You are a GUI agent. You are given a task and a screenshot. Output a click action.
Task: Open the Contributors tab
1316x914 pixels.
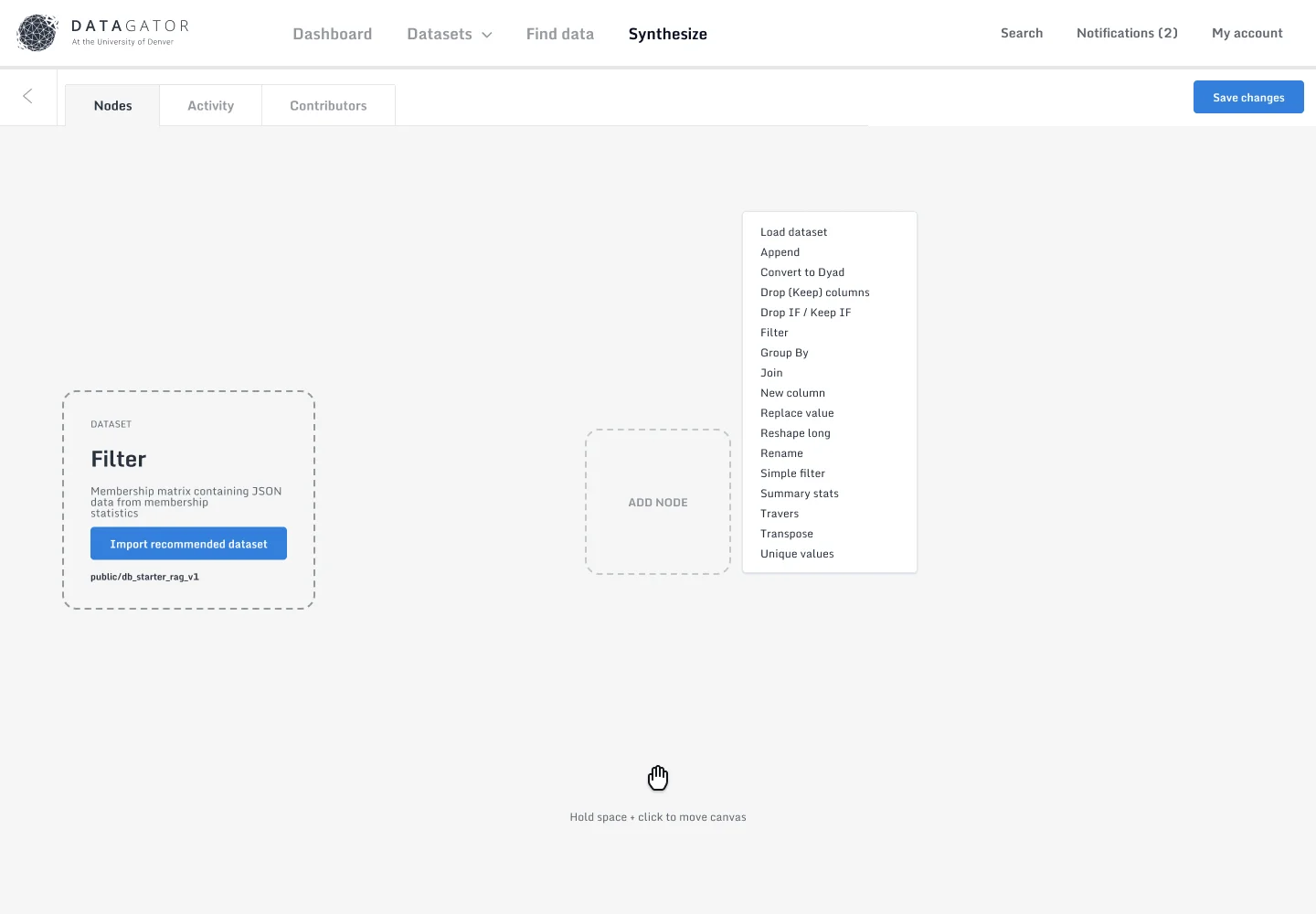(x=328, y=106)
